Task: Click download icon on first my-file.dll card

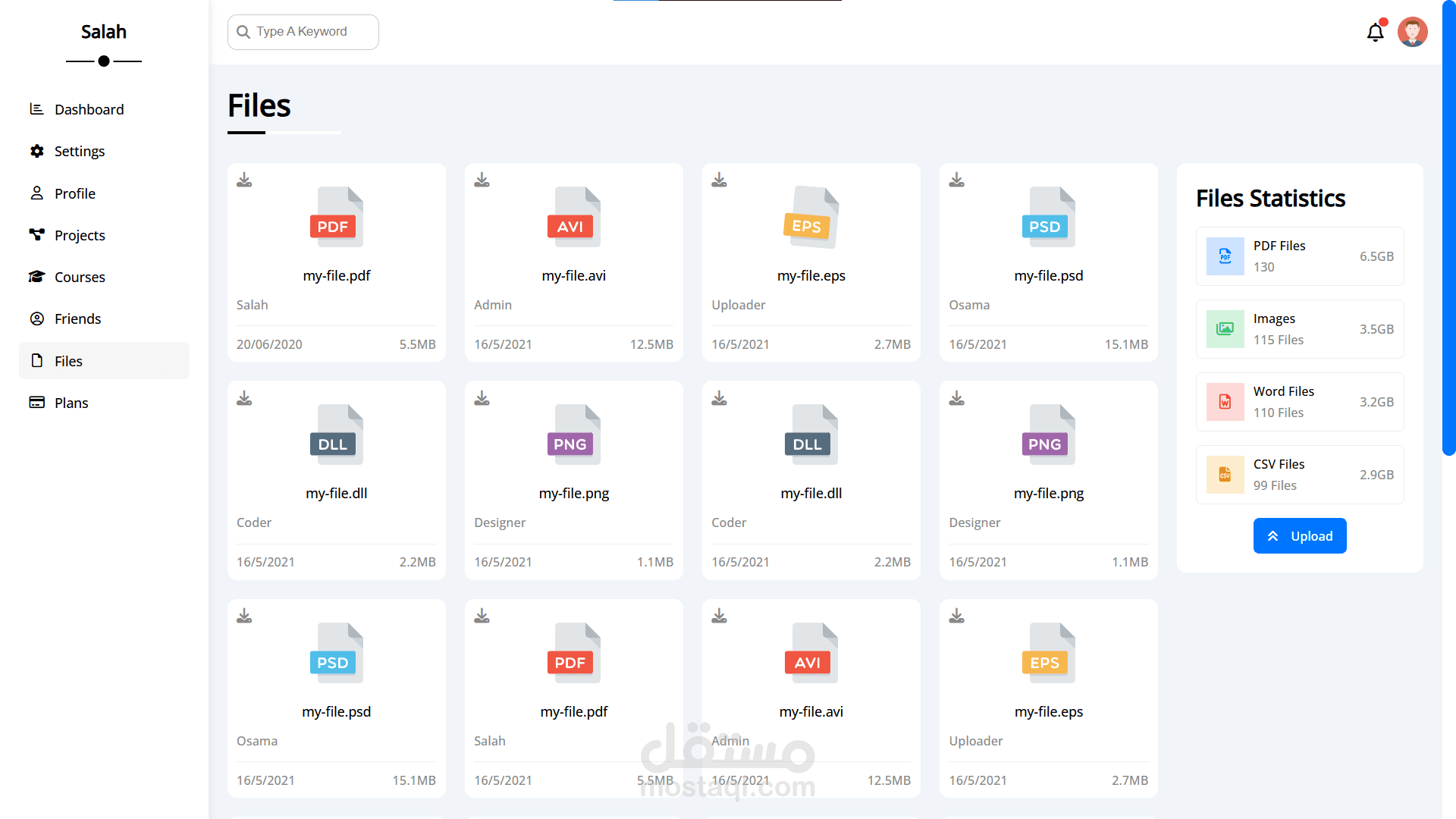Action: [244, 398]
